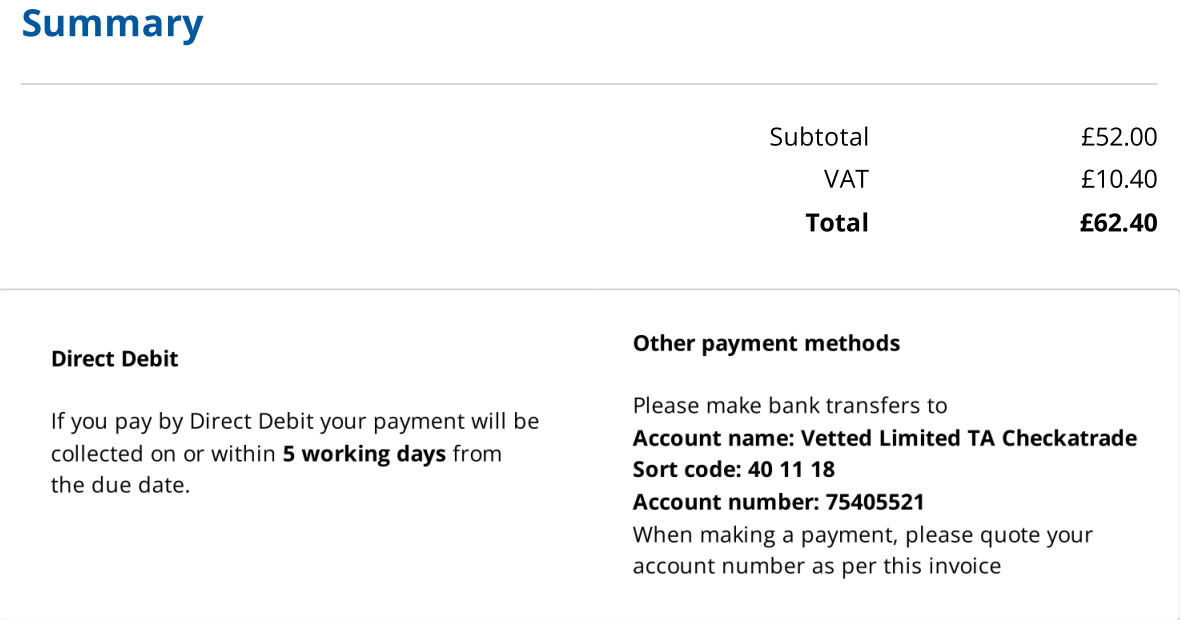
Task: Click "If you pay by Direct Debit" line
Action: [295, 422]
